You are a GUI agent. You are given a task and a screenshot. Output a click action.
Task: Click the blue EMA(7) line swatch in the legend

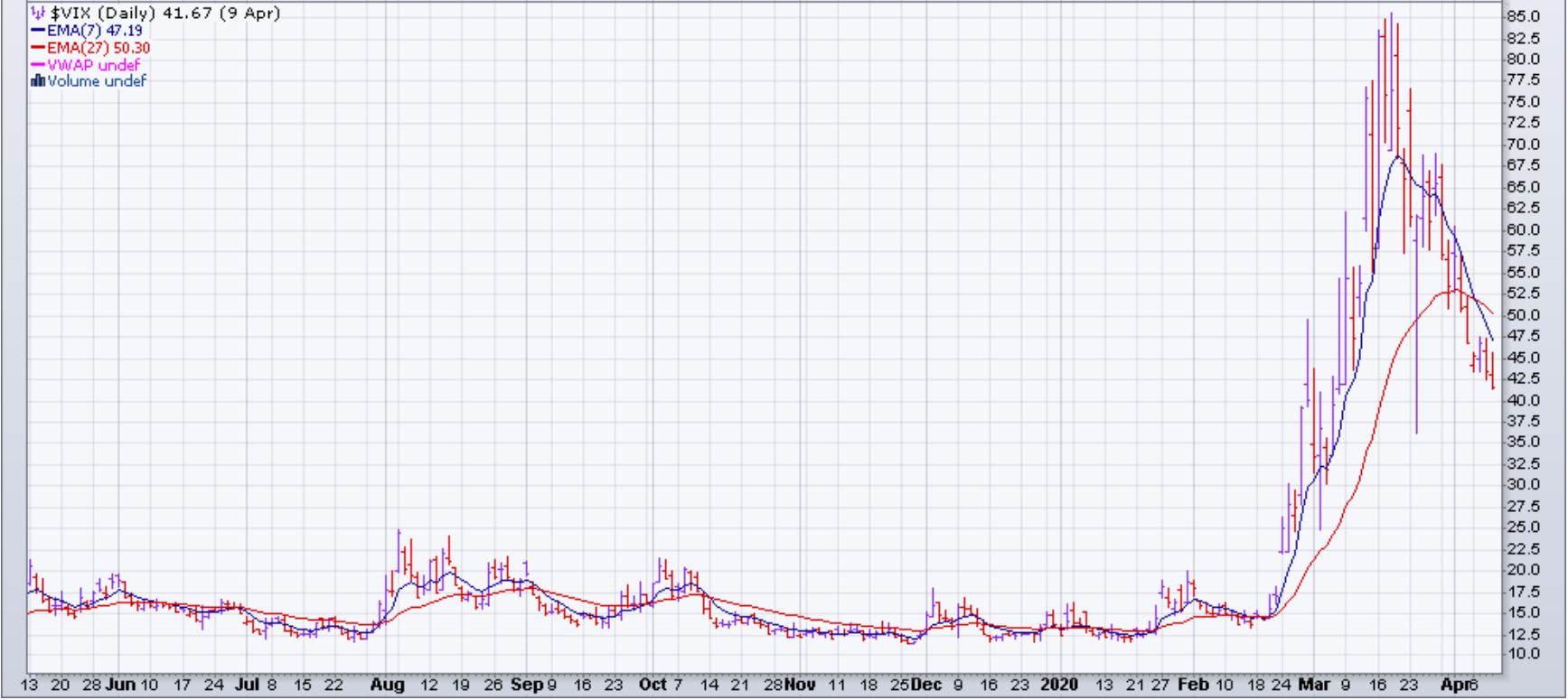[x=38, y=31]
